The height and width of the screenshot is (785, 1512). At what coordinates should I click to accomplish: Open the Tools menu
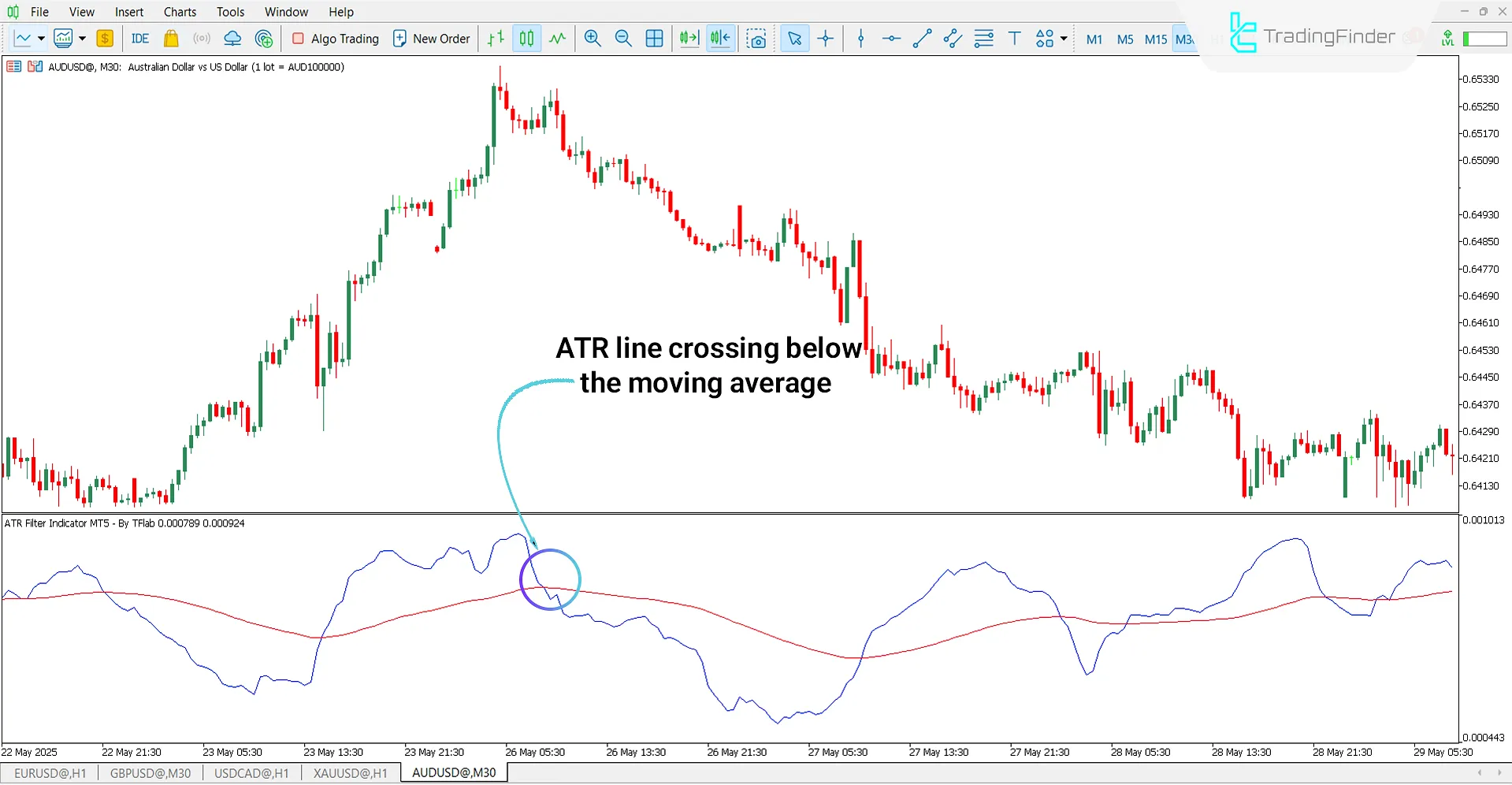(x=231, y=12)
